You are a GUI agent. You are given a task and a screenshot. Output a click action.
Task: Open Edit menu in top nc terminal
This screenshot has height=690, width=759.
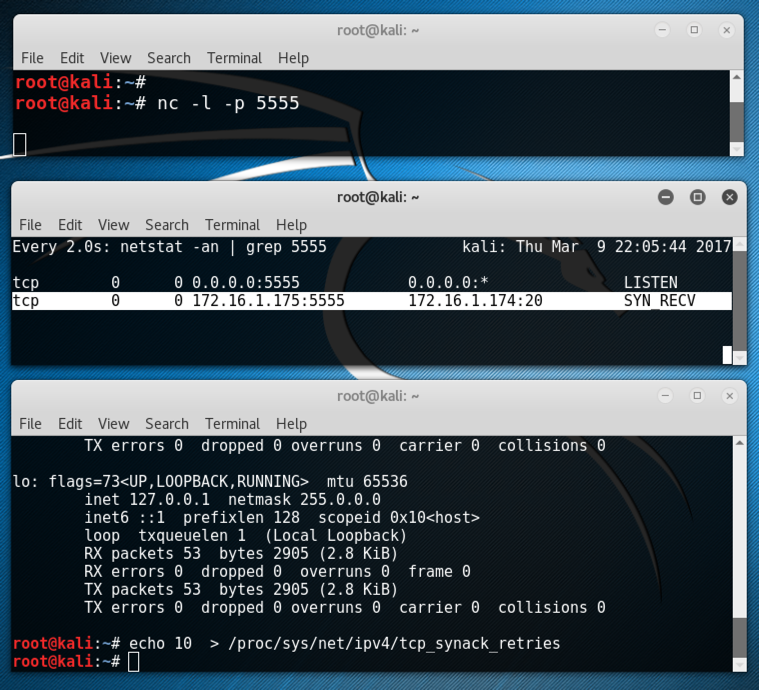pos(72,58)
